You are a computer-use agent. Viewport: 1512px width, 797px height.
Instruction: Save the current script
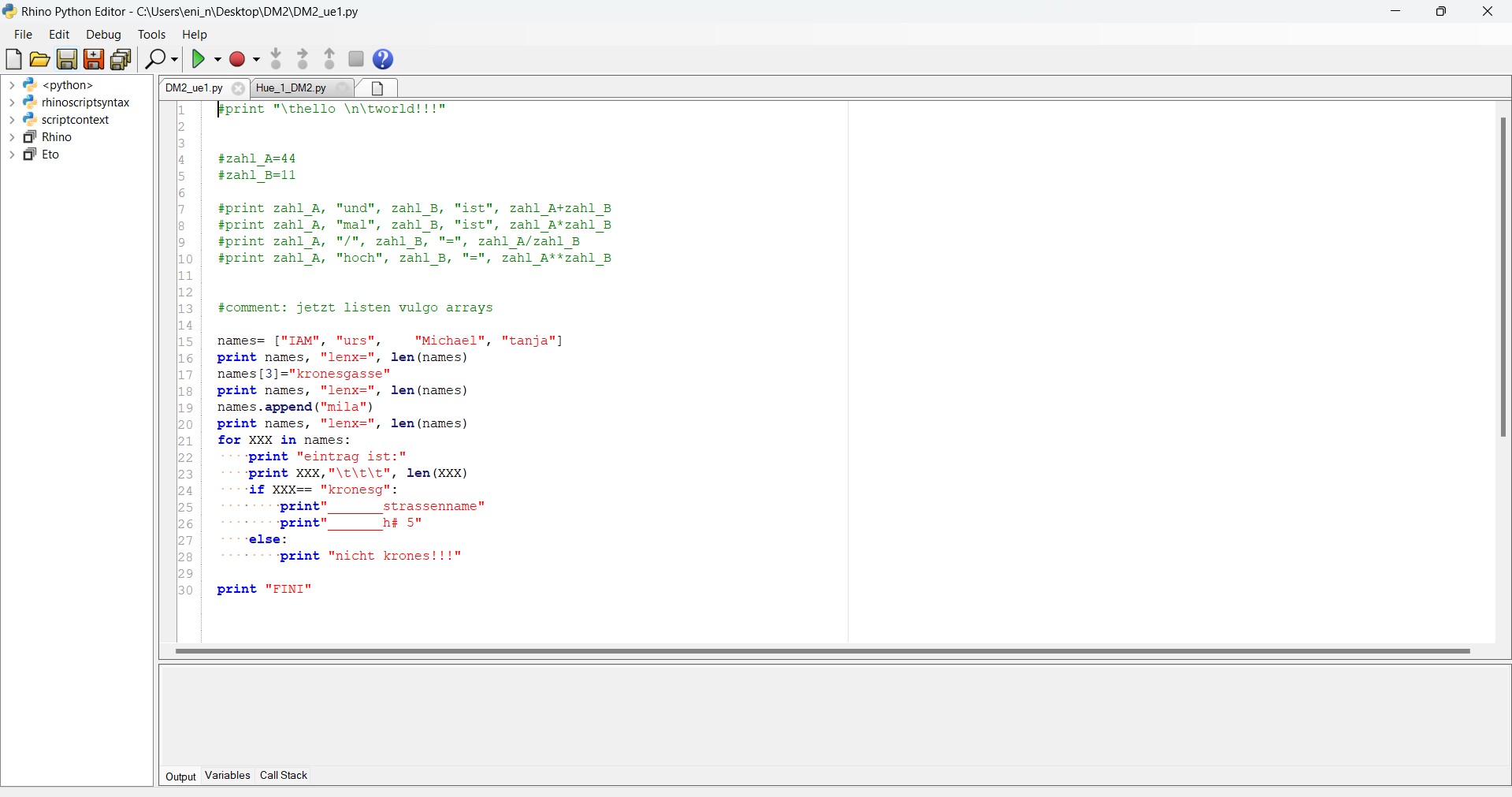(66, 59)
